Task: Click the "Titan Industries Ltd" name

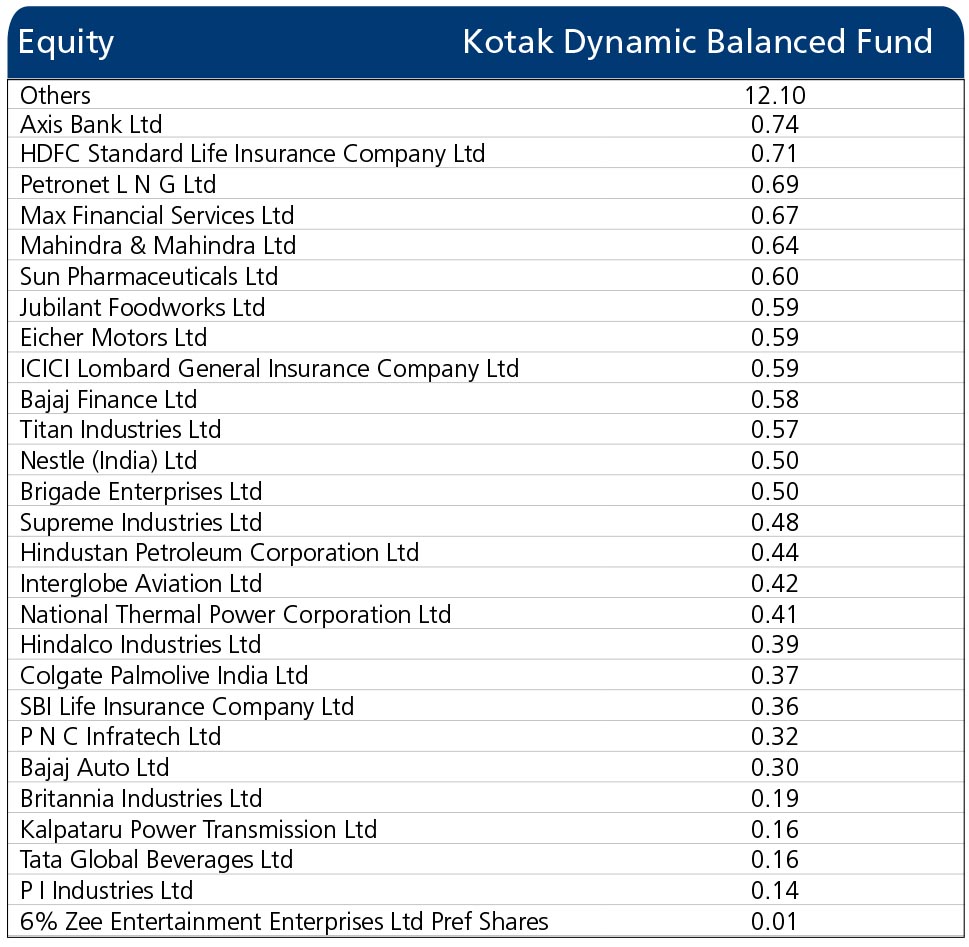Action: pyautogui.click(x=121, y=430)
